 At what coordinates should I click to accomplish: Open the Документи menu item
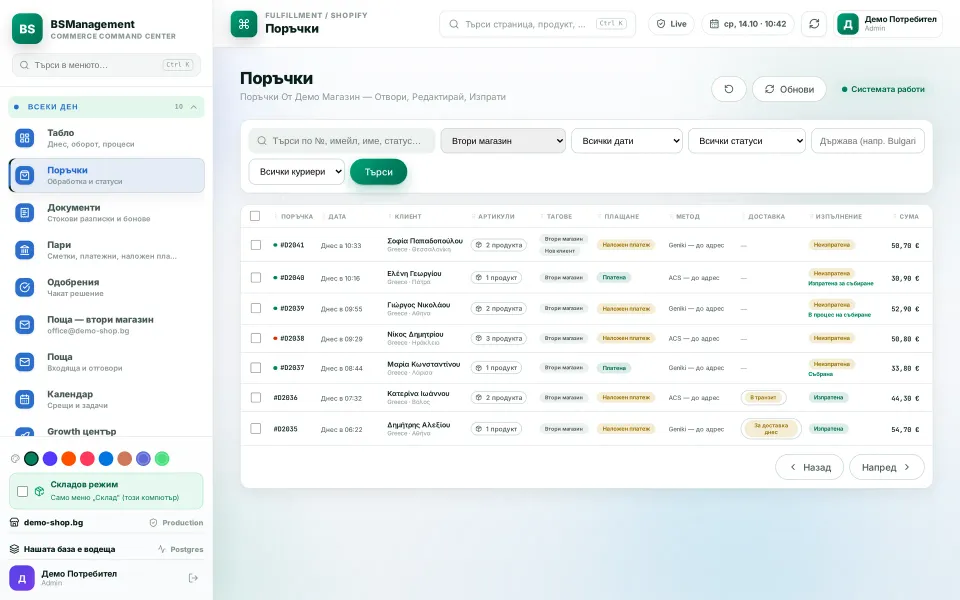(106, 212)
